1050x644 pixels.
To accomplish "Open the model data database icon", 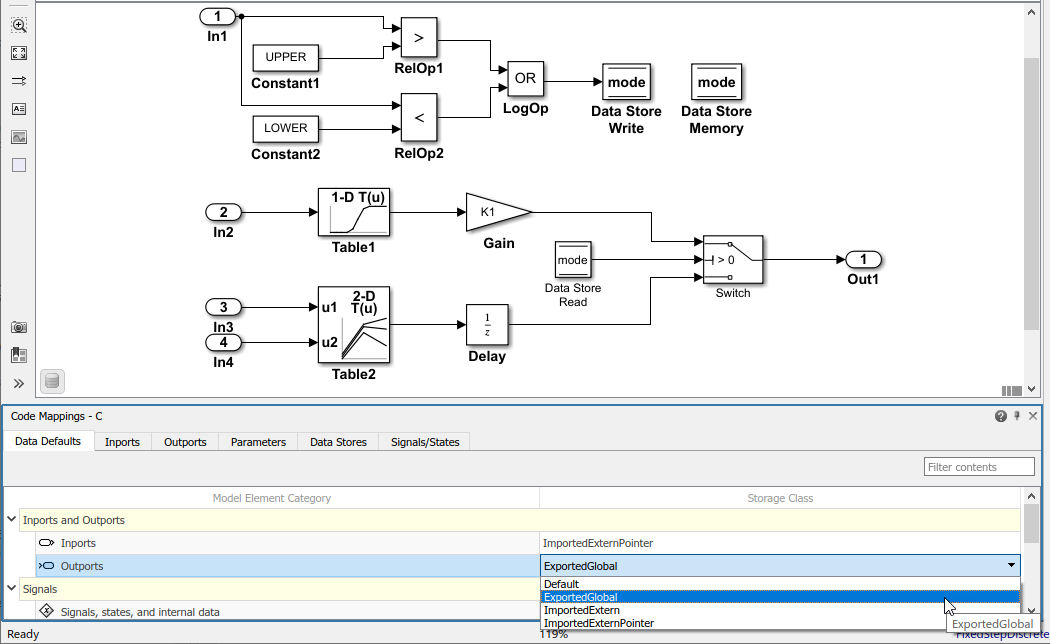I will tap(52, 381).
